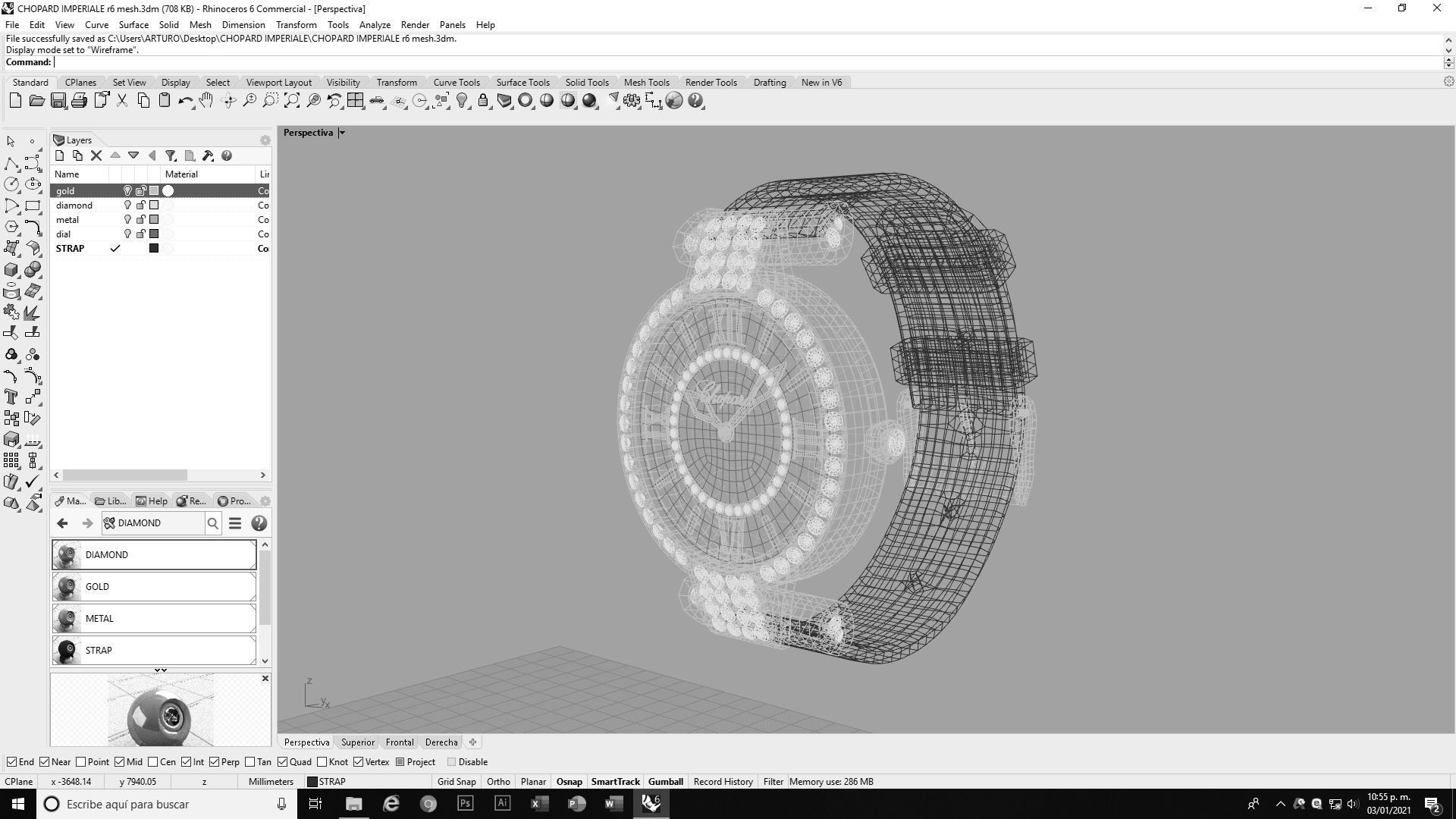Collapse the material preview chevron
The image size is (1456, 819).
pyautogui.click(x=161, y=670)
